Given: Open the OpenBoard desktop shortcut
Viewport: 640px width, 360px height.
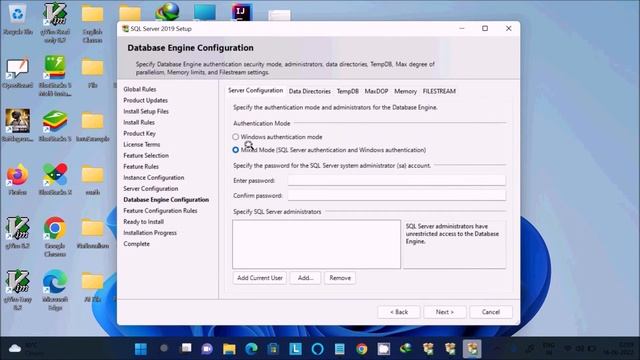Looking at the screenshot, I should tap(18, 73).
